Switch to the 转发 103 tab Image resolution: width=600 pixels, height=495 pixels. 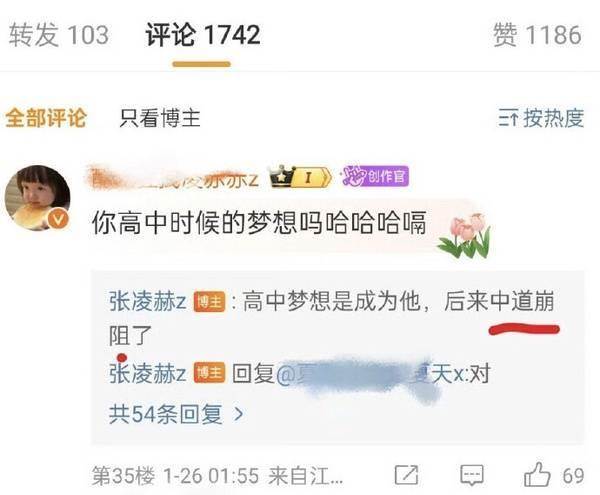59,35
